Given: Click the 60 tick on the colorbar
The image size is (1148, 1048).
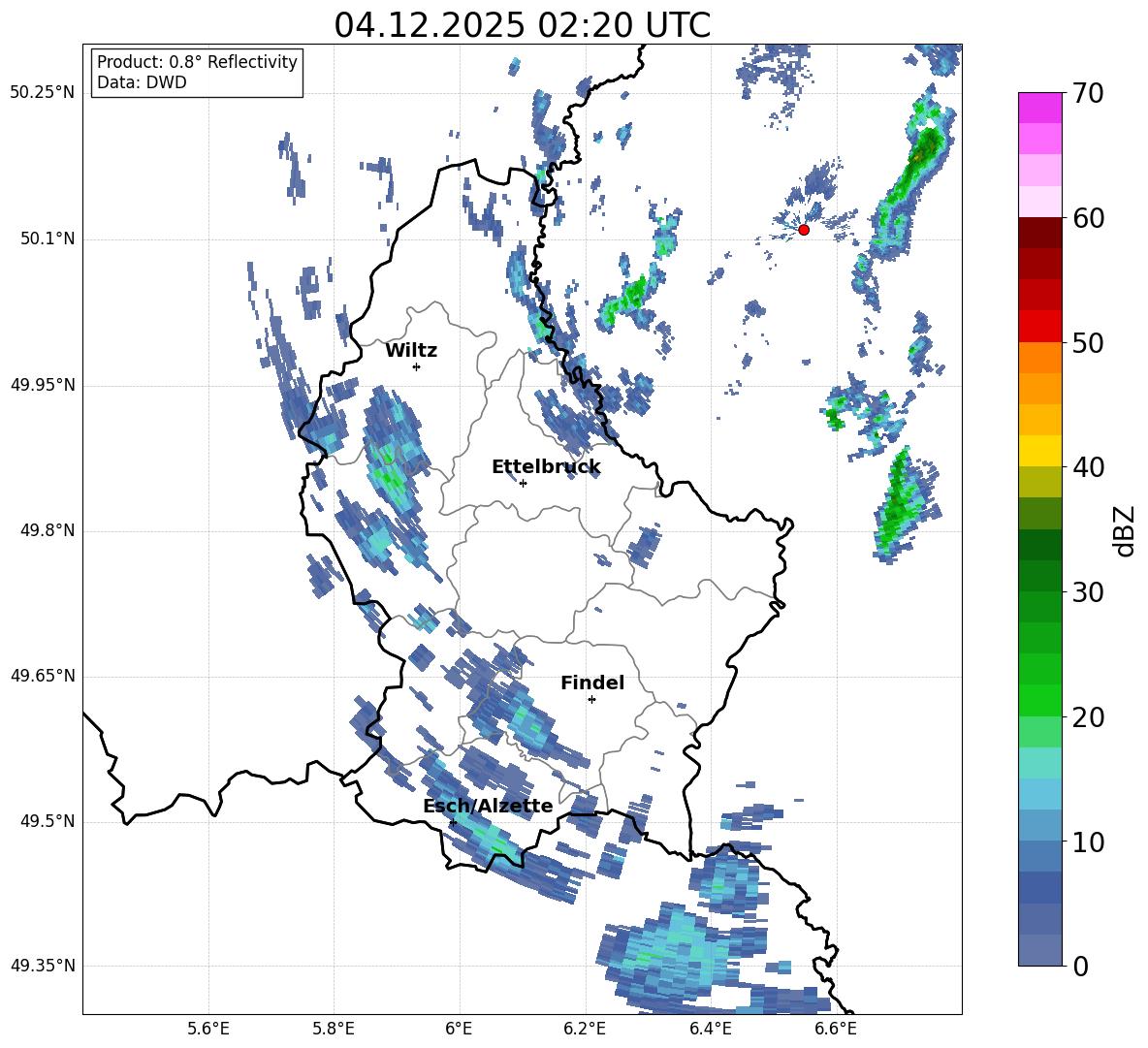Looking at the screenshot, I should click(x=1087, y=218).
